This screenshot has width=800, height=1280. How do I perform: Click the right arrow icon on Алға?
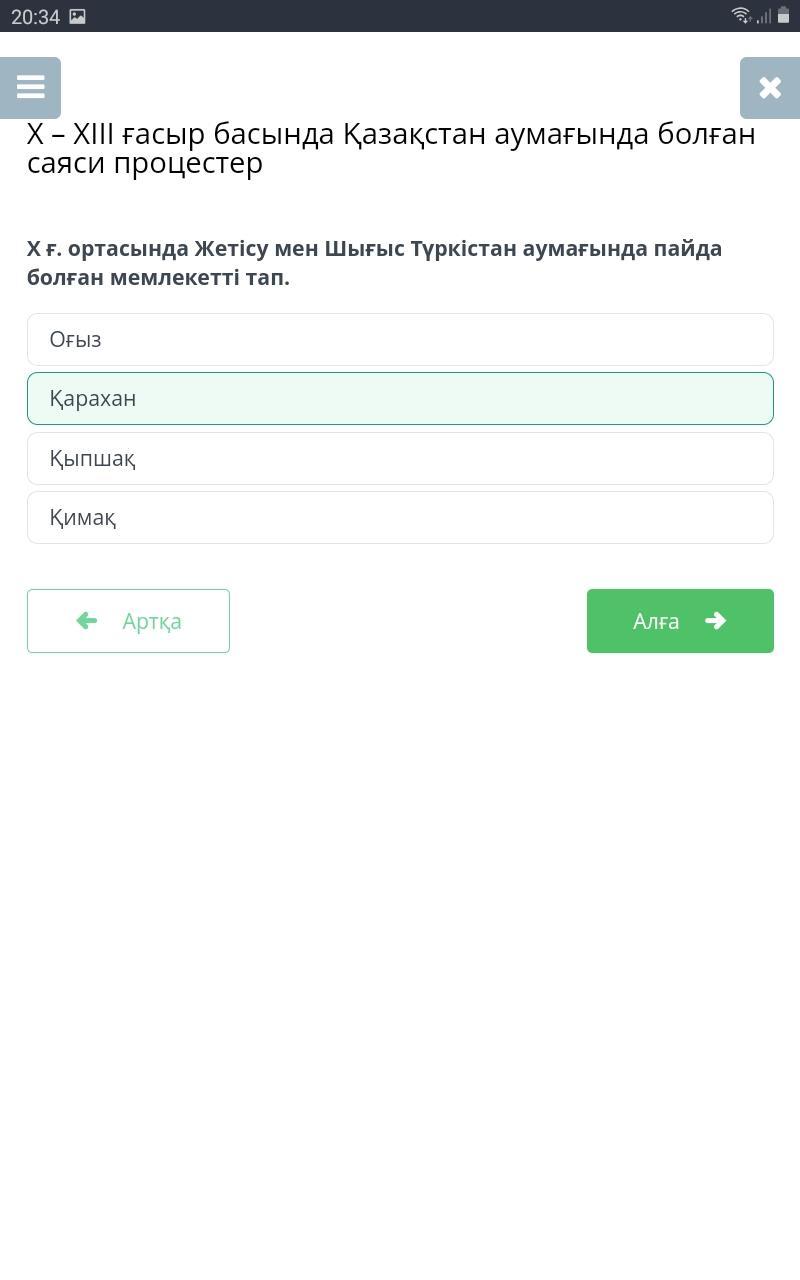715,621
